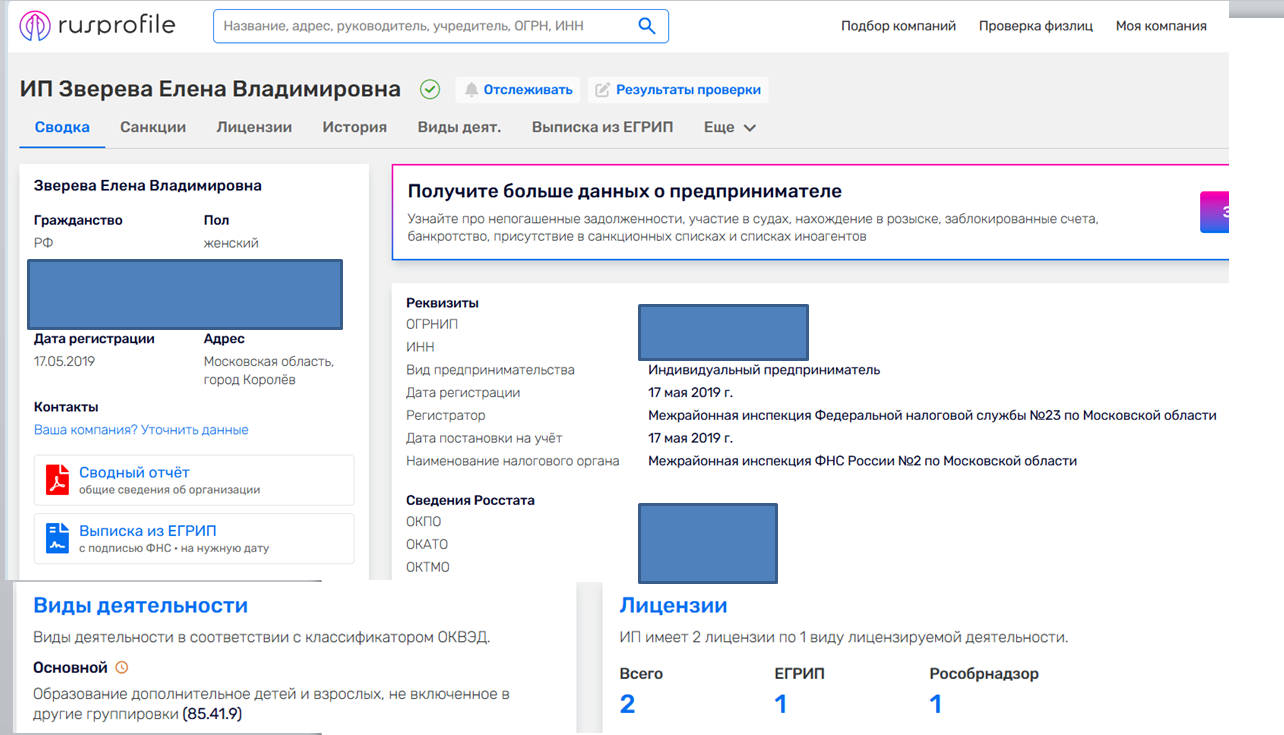
Task: Click the Гражданство value РФ
Action: click(x=43, y=243)
